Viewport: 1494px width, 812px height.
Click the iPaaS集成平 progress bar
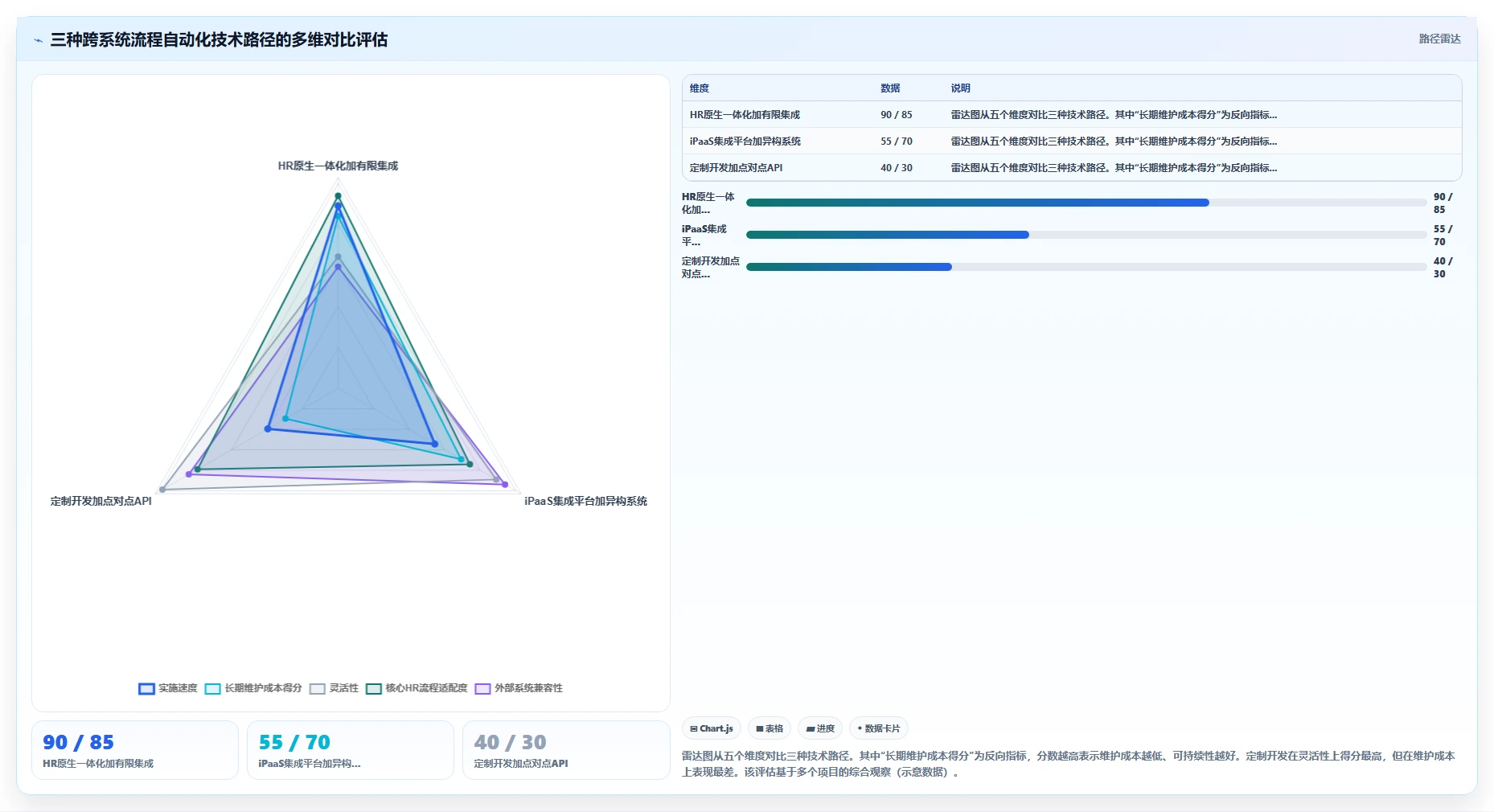tap(1086, 235)
